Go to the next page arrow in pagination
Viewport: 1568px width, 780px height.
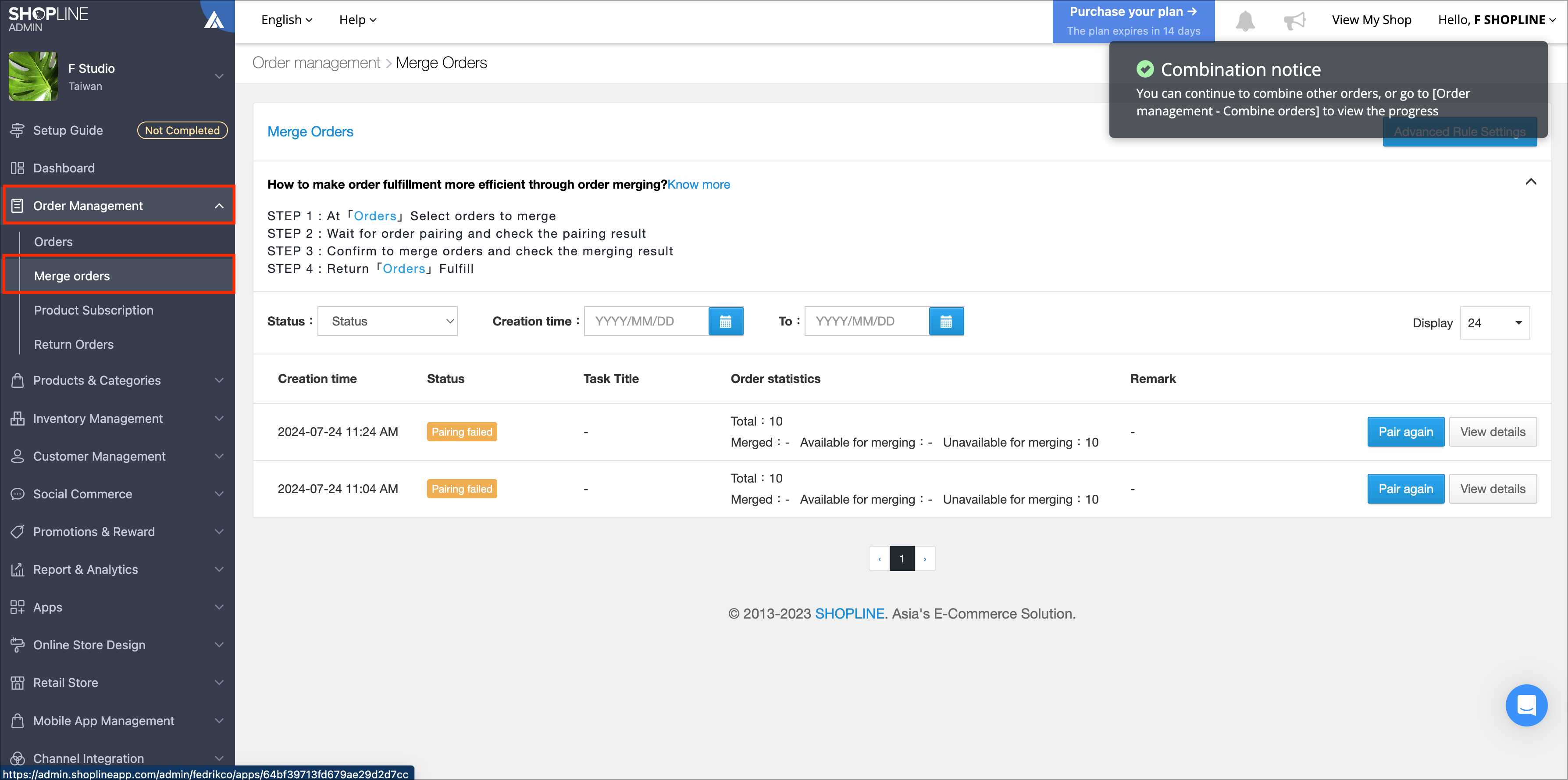pos(925,559)
